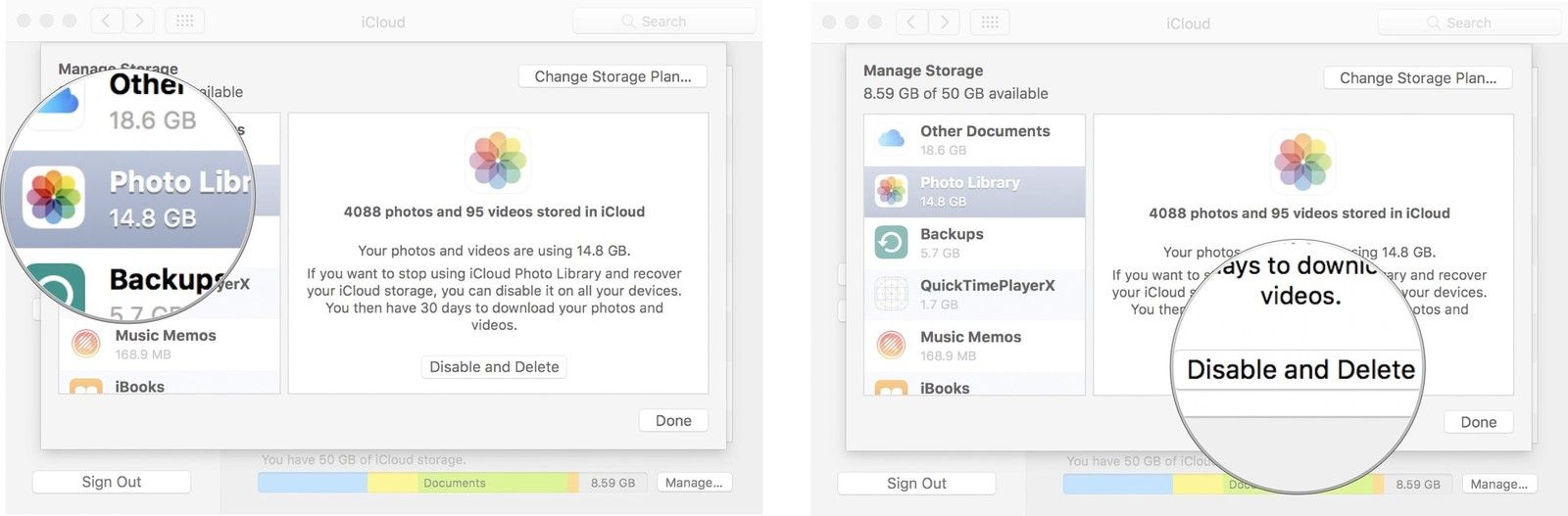Click the Music Memos icon in right window

point(891,345)
